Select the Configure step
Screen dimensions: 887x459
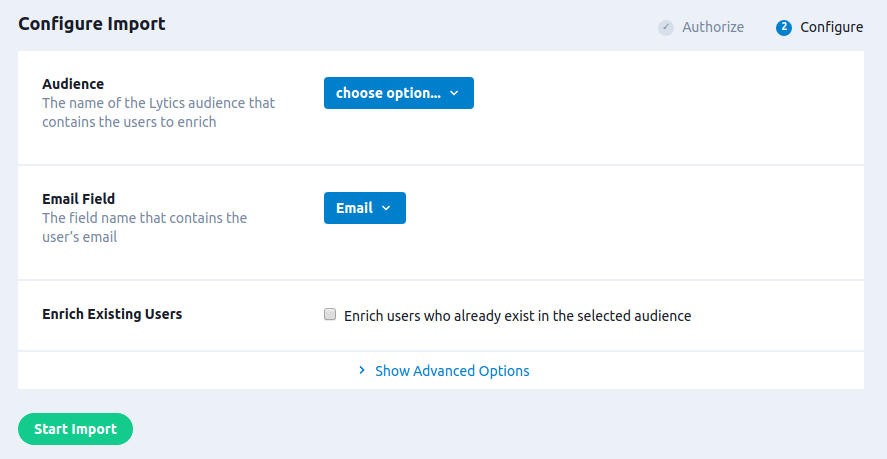[831, 27]
